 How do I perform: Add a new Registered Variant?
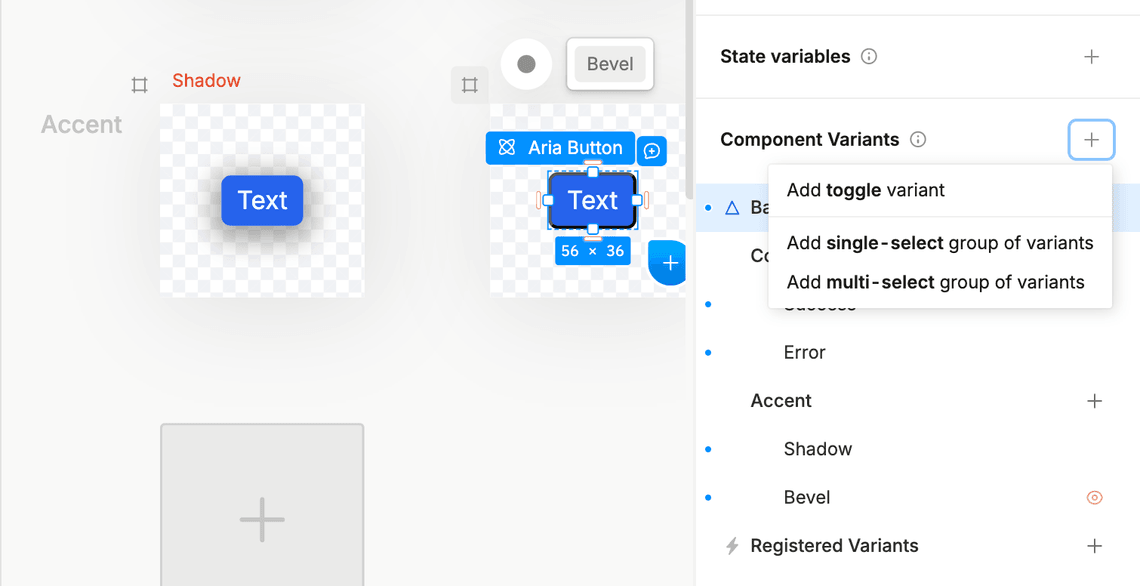pyautogui.click(x=1094, y=546)
